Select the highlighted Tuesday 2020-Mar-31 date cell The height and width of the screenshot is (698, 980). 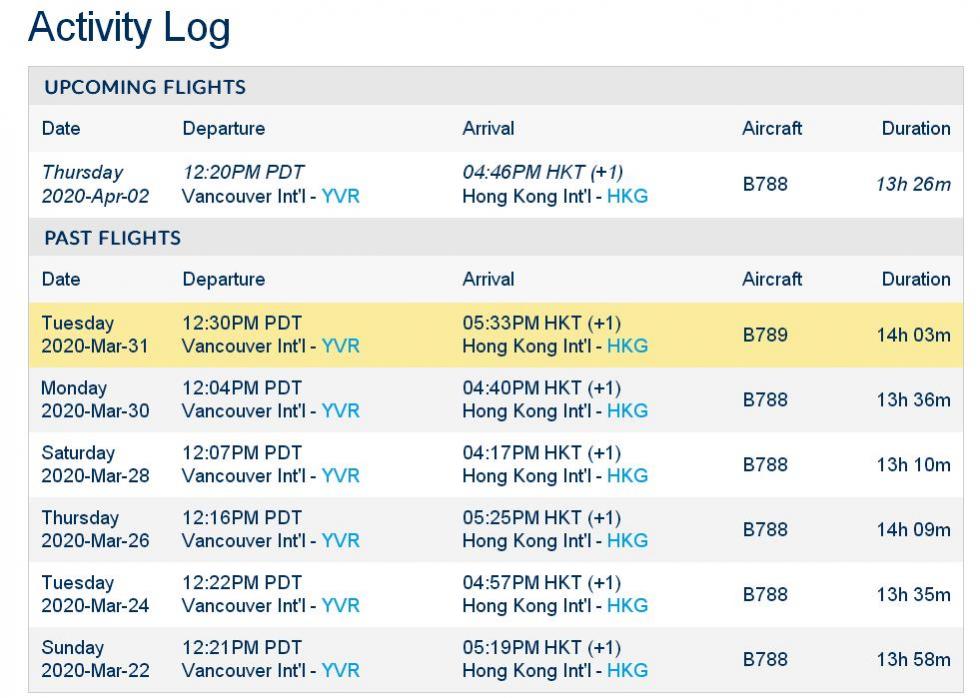point(95,335)
